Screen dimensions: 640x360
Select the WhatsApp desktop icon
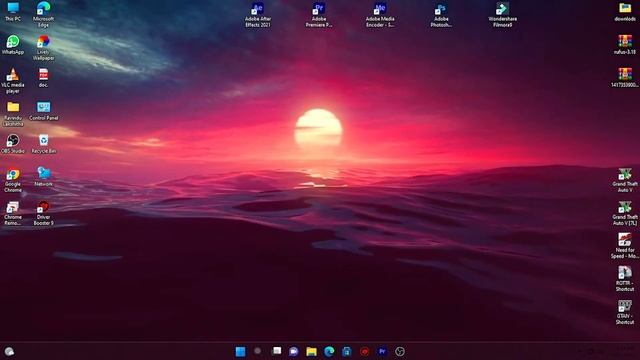click(x=13, y=45)
